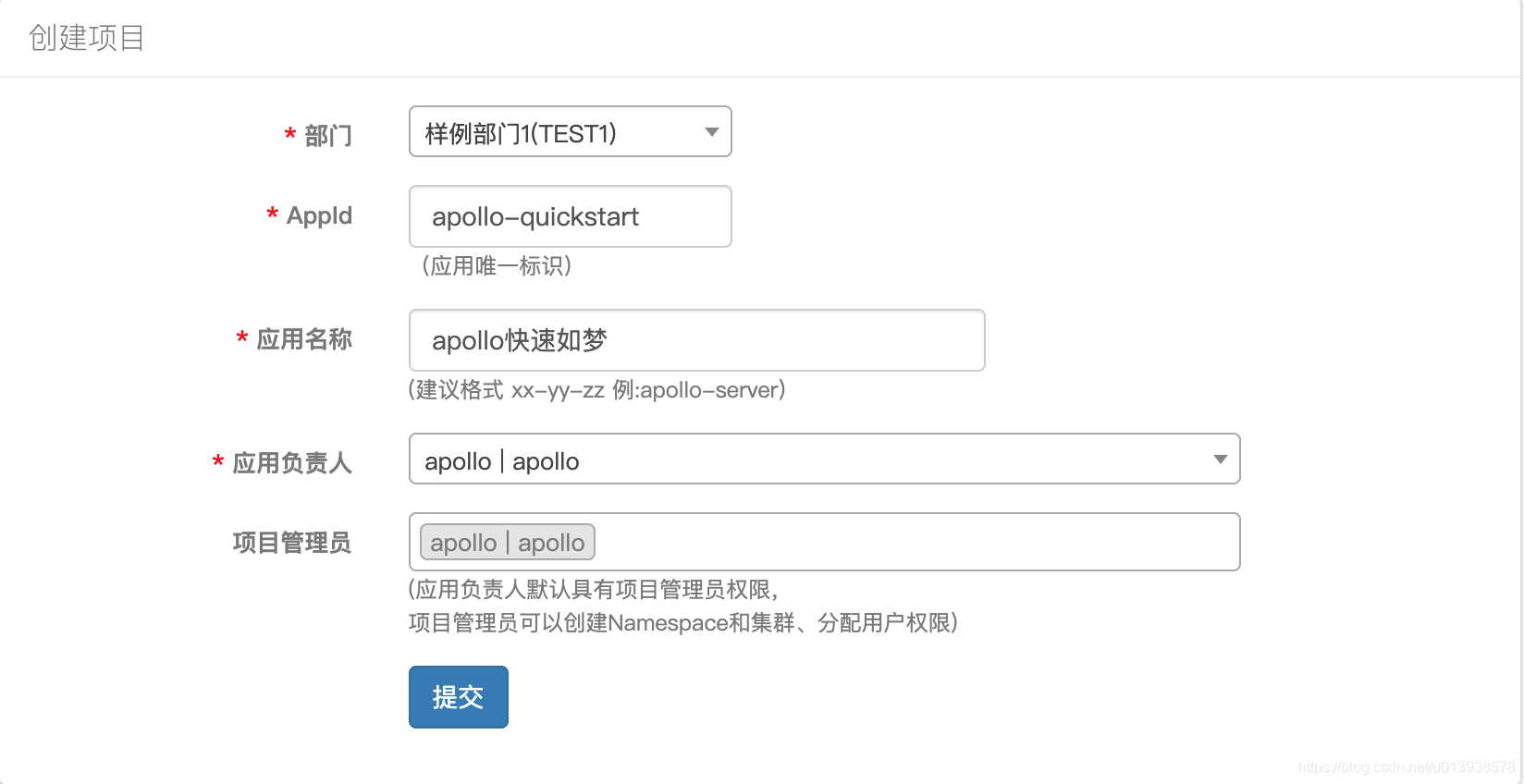
Task: Click the 项目管理员 administrators input field
Action: point(879,542)
